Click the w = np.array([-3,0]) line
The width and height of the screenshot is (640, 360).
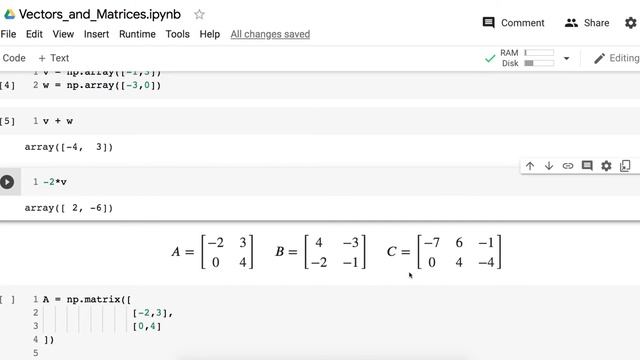click(x=102, y=85)
